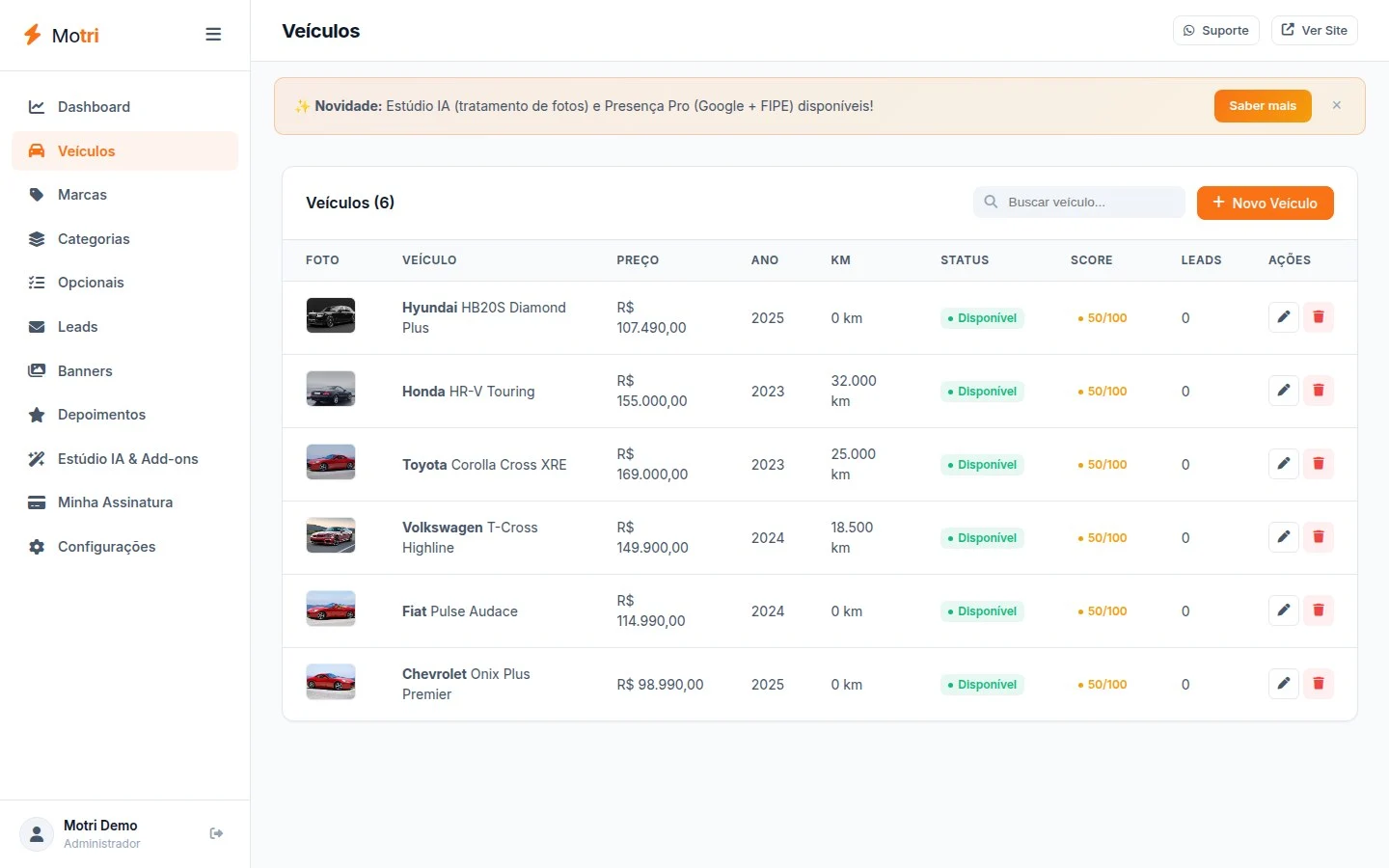Click the Novo Veículo button
The height and width of the screenshot is (868, 1389).
pyautogui.click(x=1265, y=203)
